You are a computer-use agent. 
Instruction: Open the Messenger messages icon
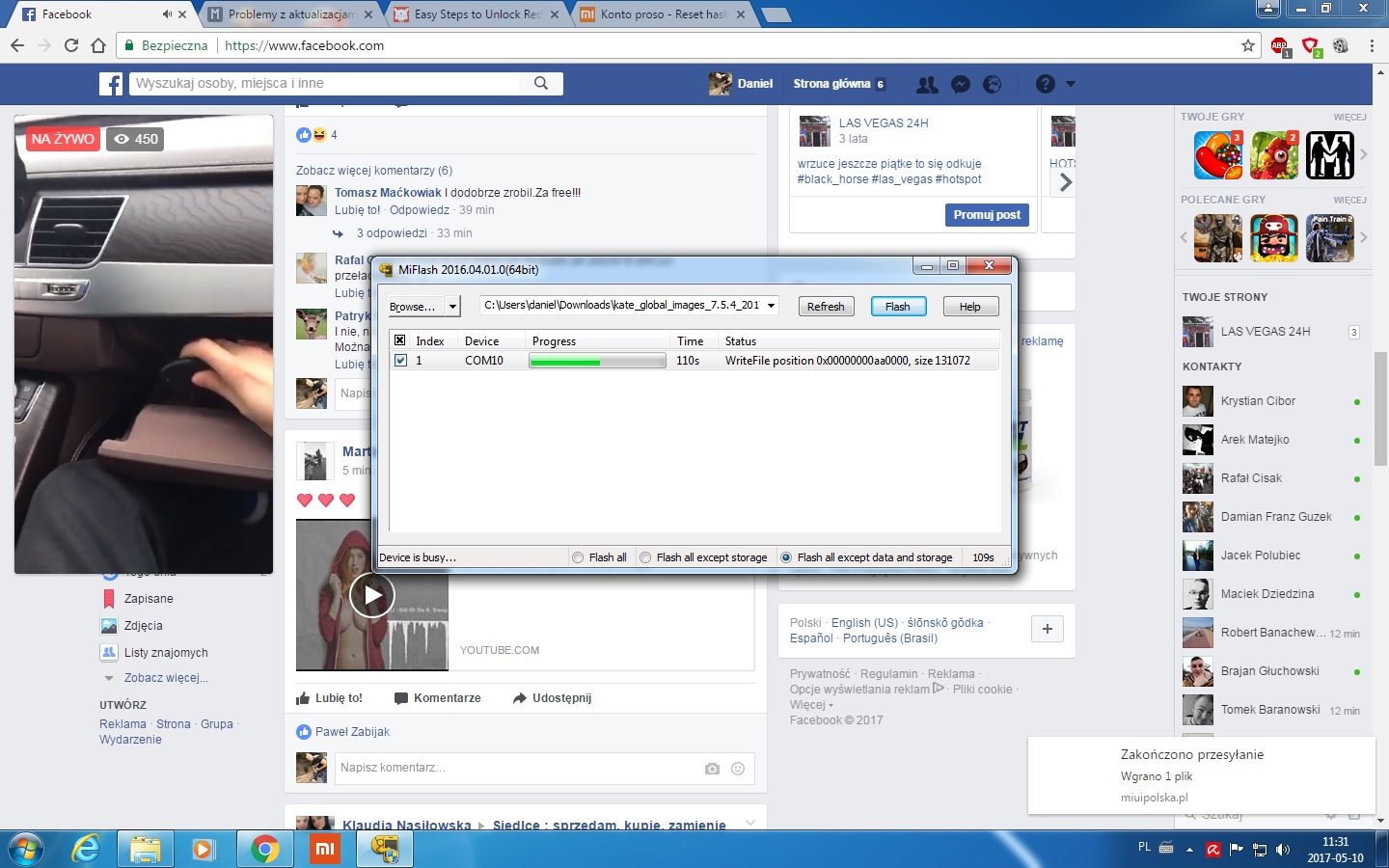[x=960, y=84]
